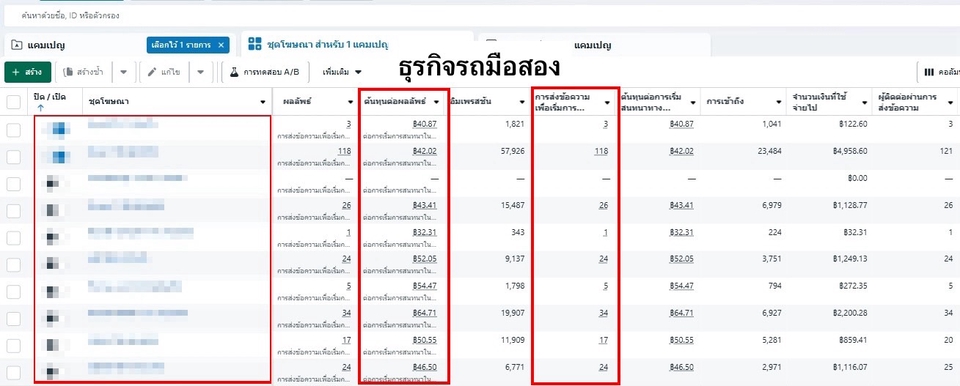Click 34 in the การส่งข้อความ messaging column
The height and width of the screenshot is (386, 960).
603,313
